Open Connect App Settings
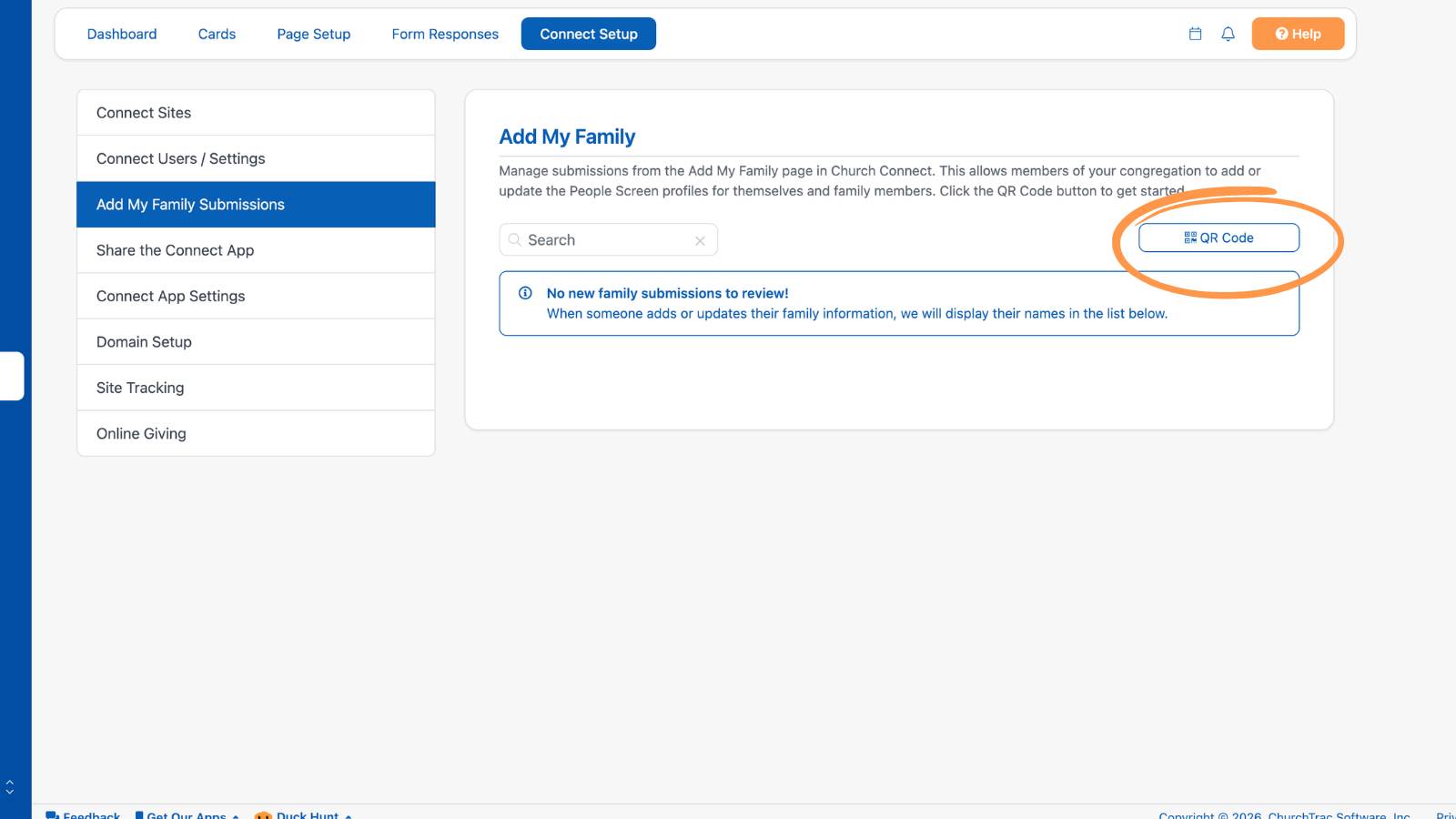Image resolution: width=1456 pixels, height=819 pixels. point(256,296)
